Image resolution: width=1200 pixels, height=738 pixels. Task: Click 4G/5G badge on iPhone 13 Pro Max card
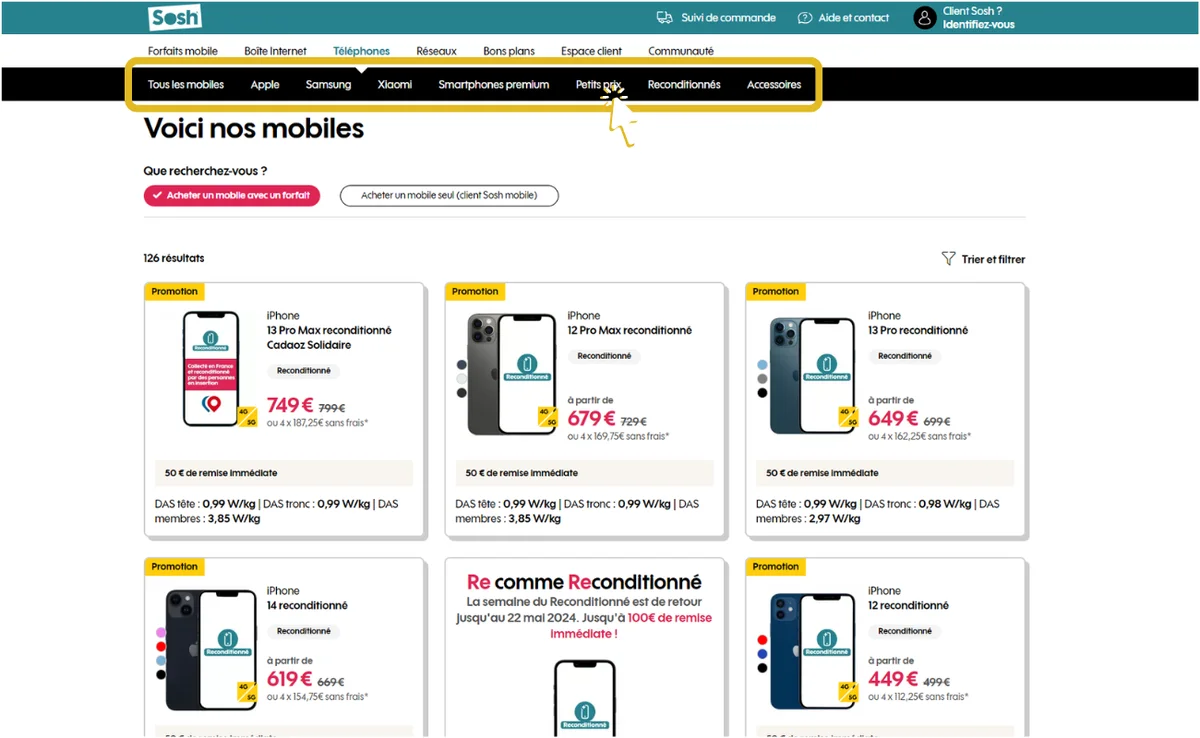(247, 416)
